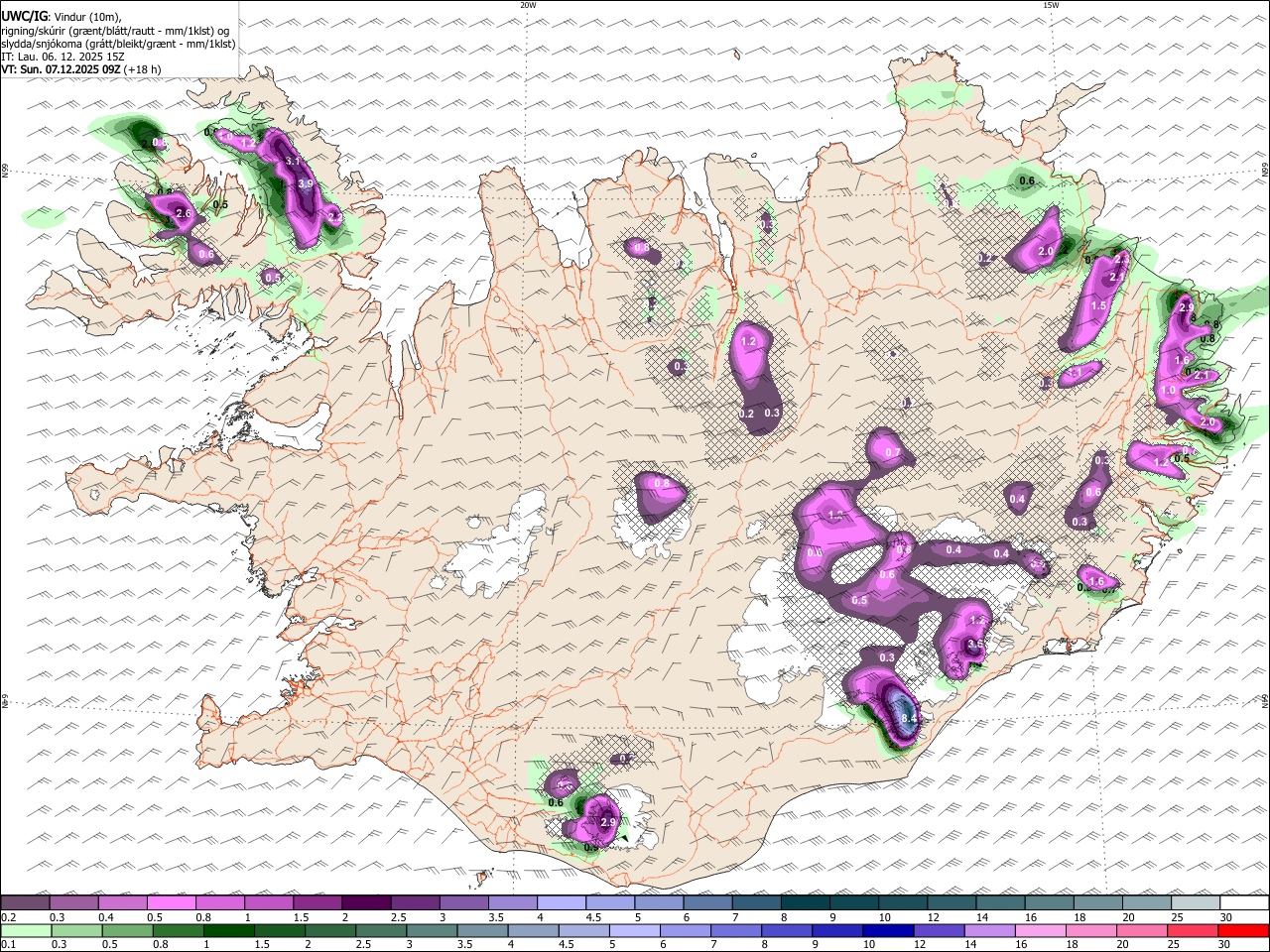Click the 0.1 label on the lower color scale

[8, 945]
